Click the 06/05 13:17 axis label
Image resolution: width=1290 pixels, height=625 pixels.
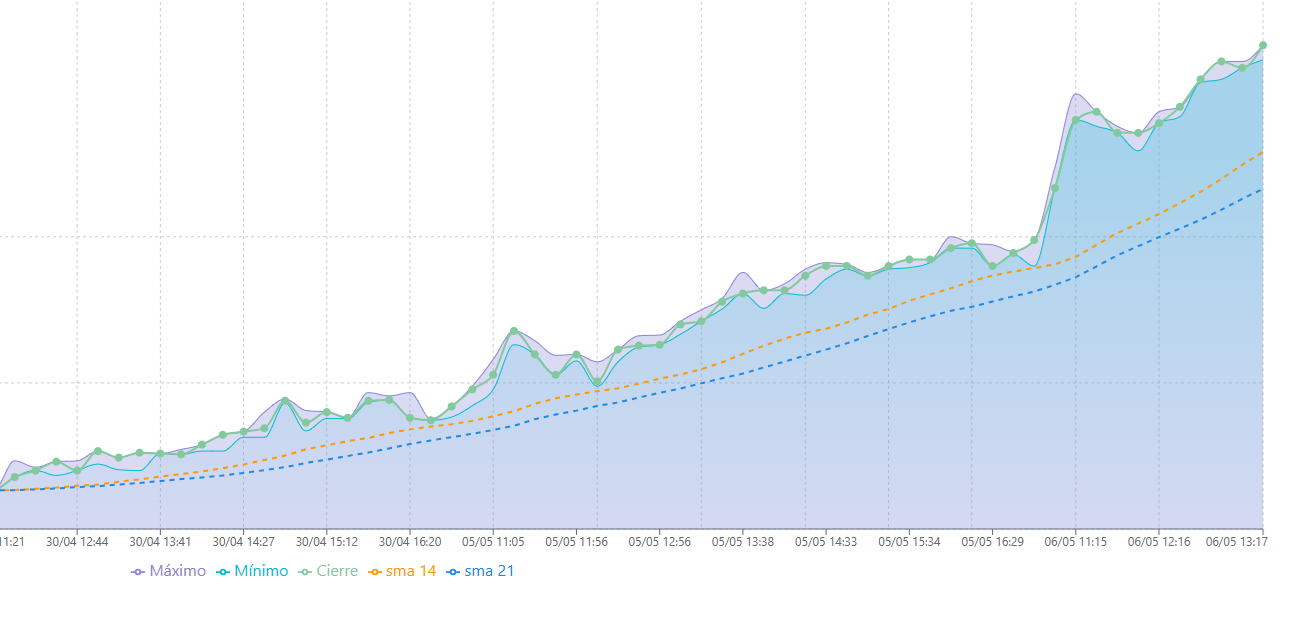click(x=1236, y=542)
